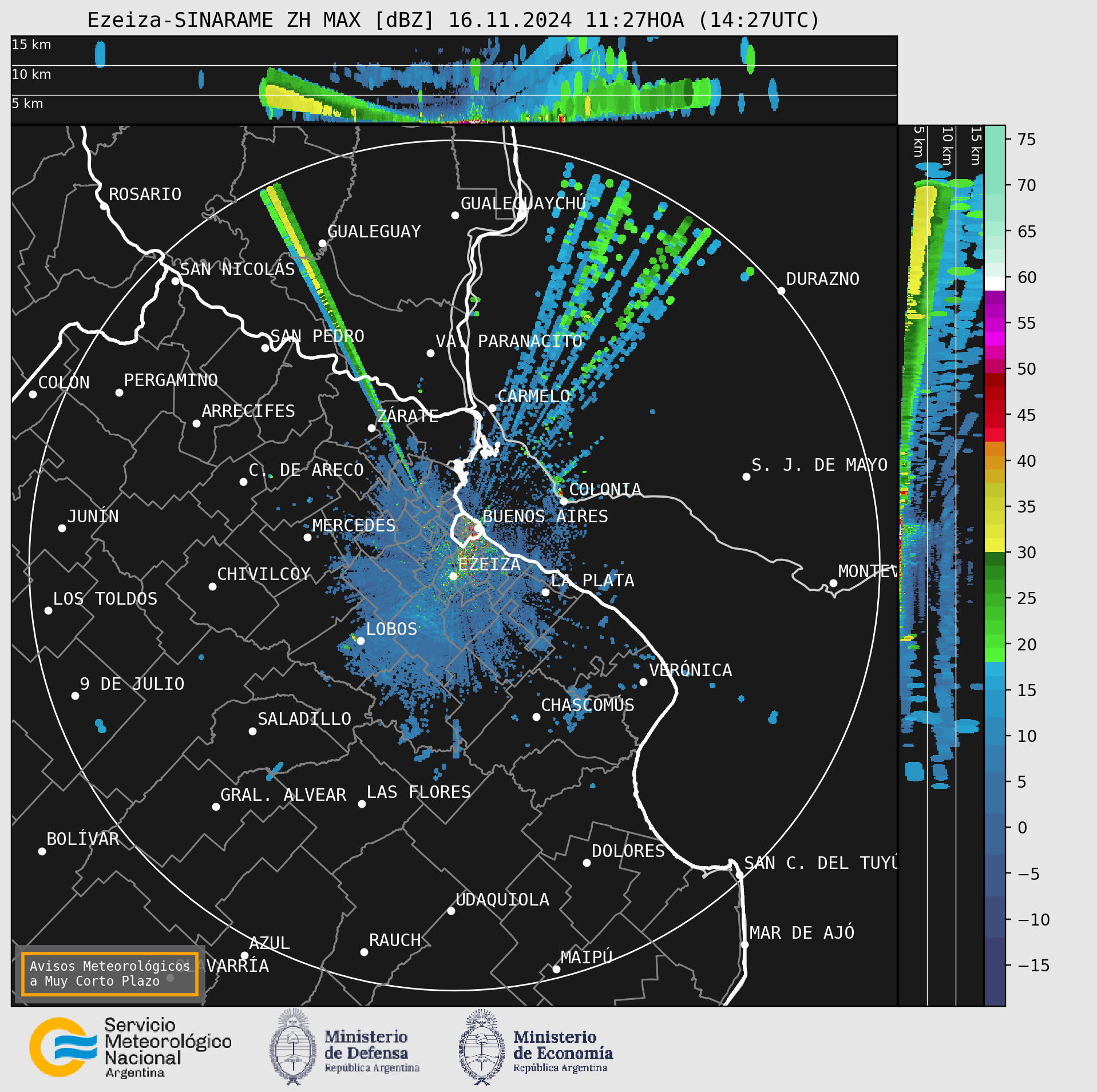Click the ZÁRATE label
This screenshot has width=1097, height=1092.
click(x=407, y=416)
